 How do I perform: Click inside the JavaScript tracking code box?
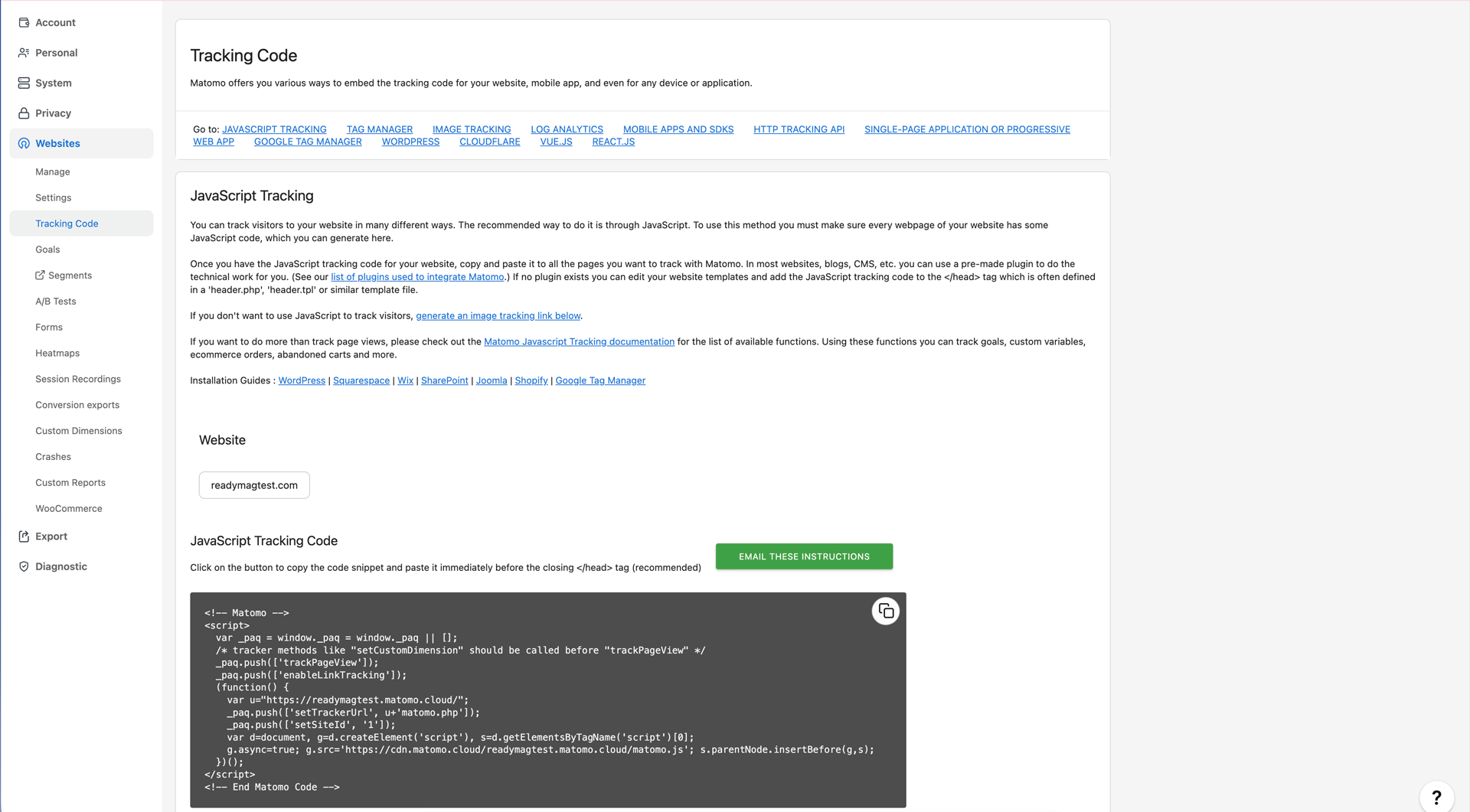tap(548, 700)
